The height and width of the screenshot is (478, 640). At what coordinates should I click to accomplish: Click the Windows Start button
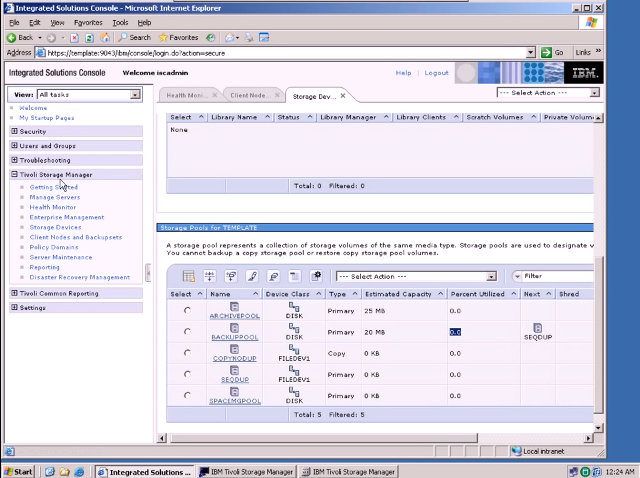point(19,471)
